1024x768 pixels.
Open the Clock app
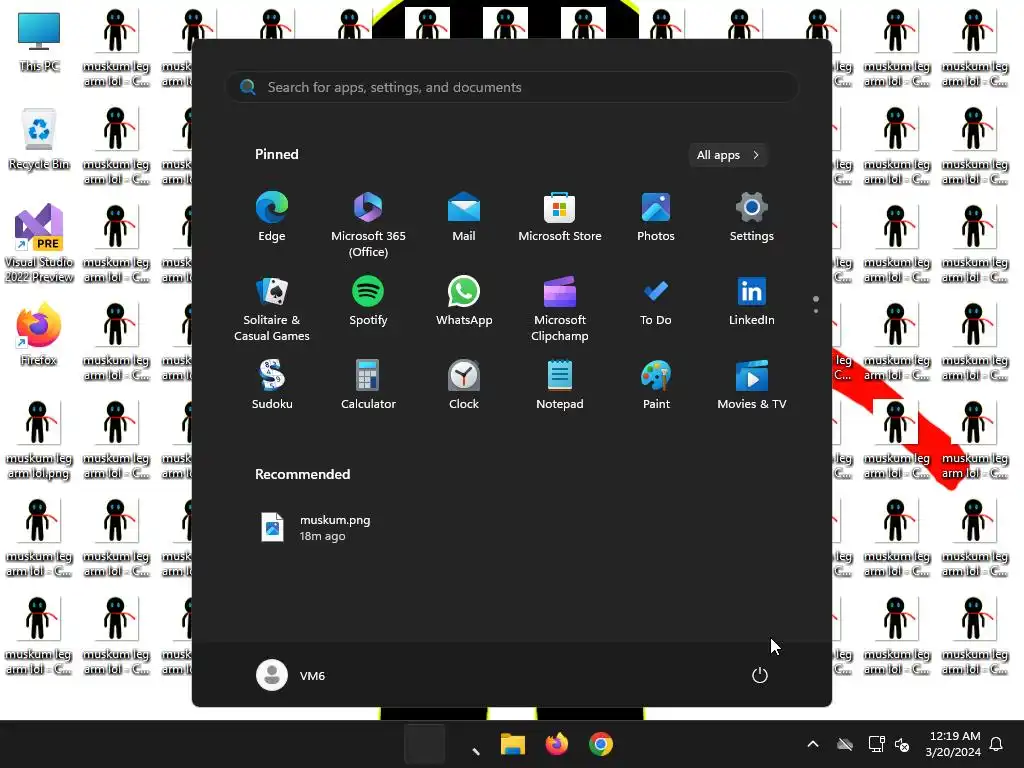tap(464, 385)
